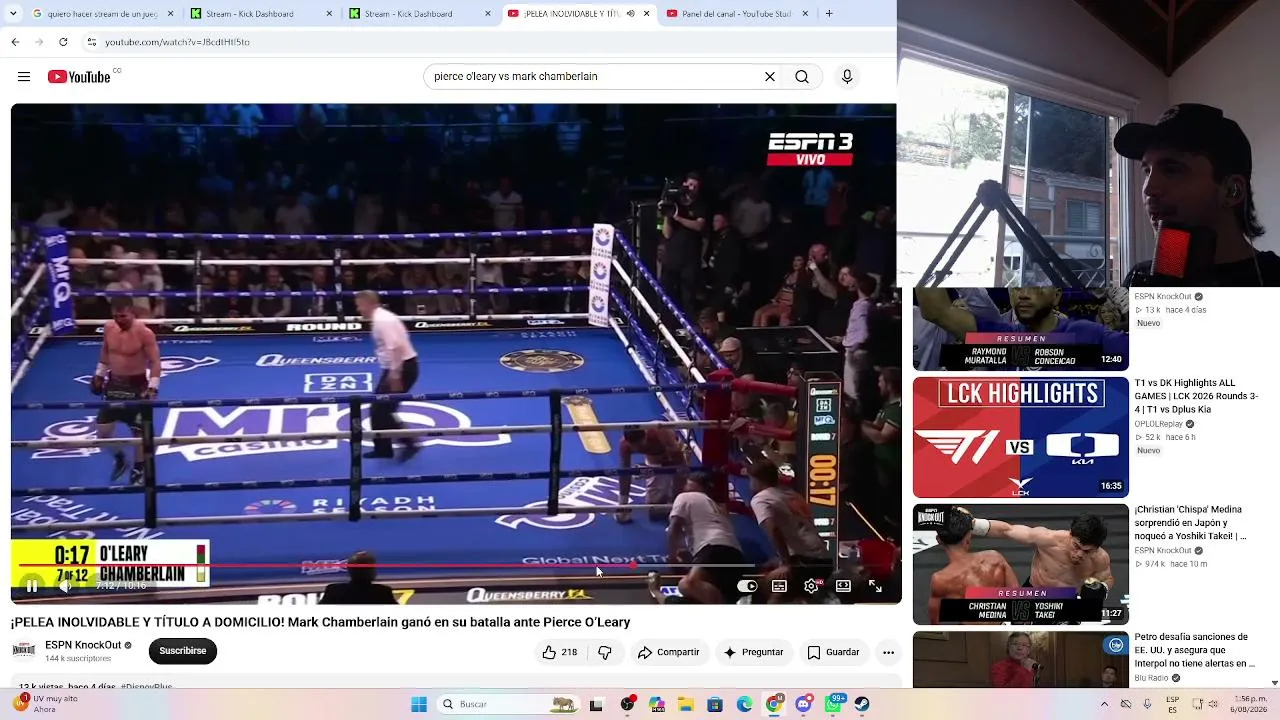
Task: Close the YouTube Studio tab
Action: (805, 14)
